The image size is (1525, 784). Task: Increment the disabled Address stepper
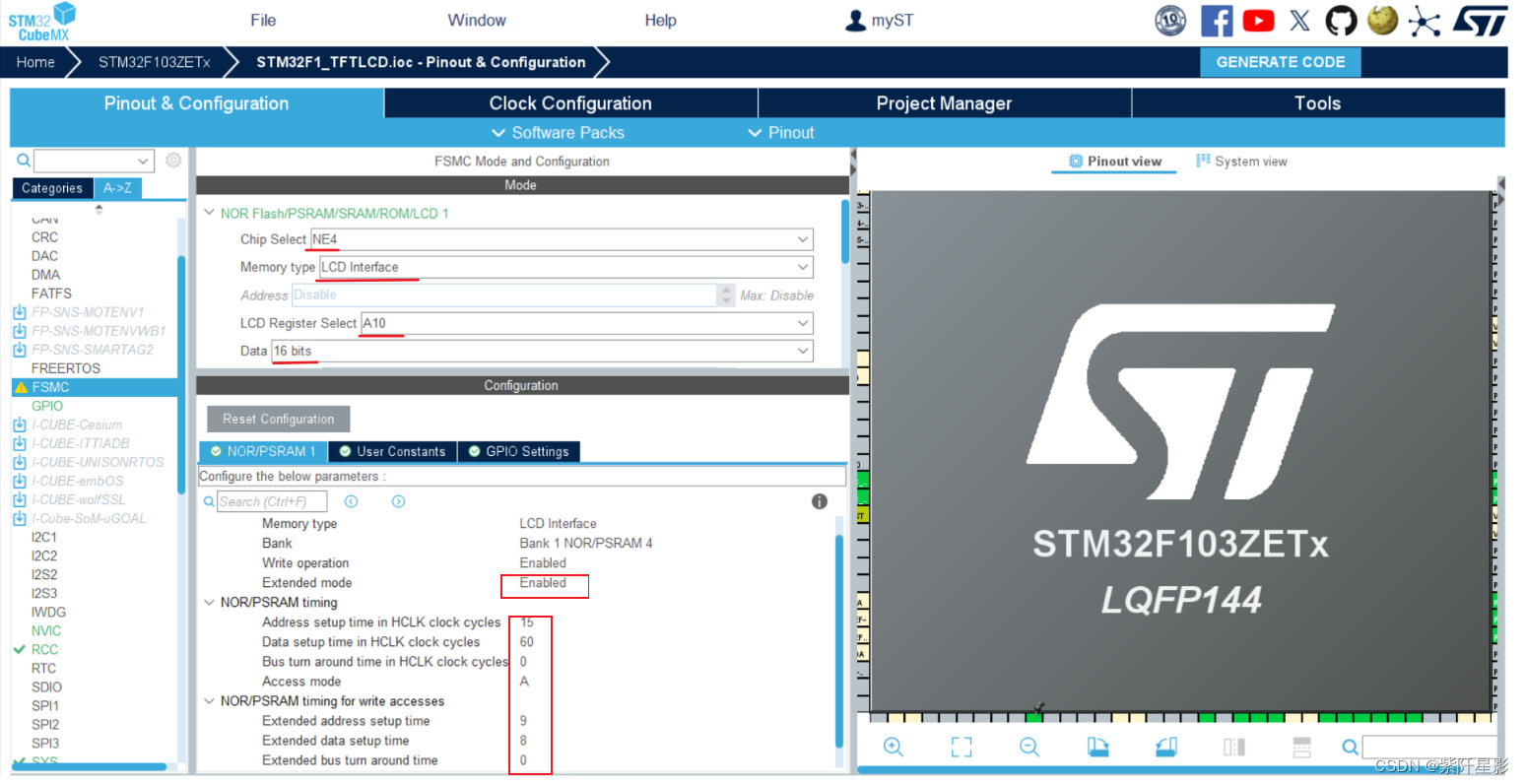click(x=727, y=290)
